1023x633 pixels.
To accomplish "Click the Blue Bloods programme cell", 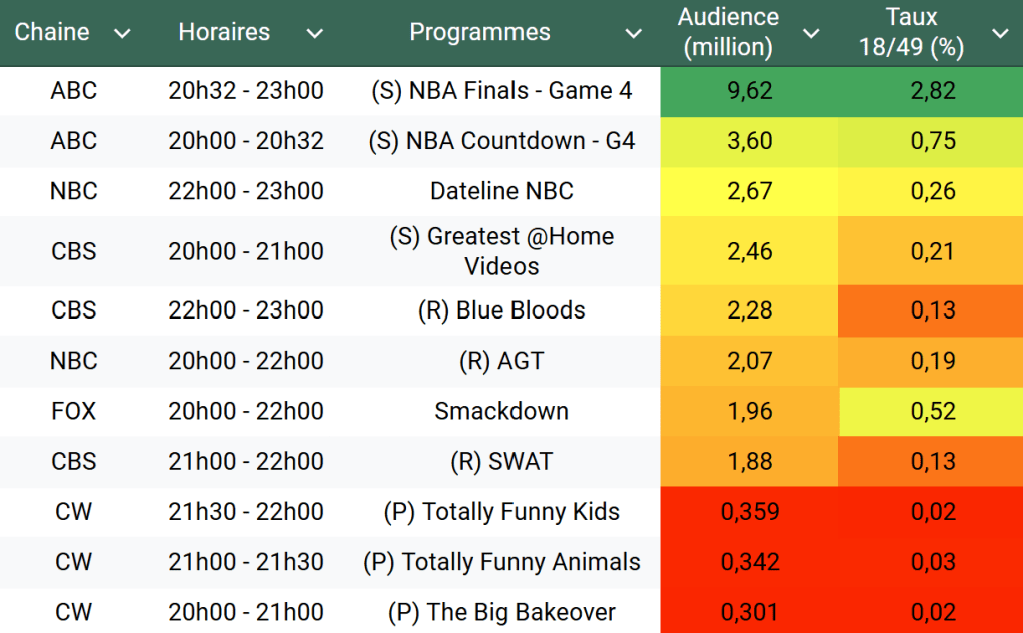I will [501, 311].
